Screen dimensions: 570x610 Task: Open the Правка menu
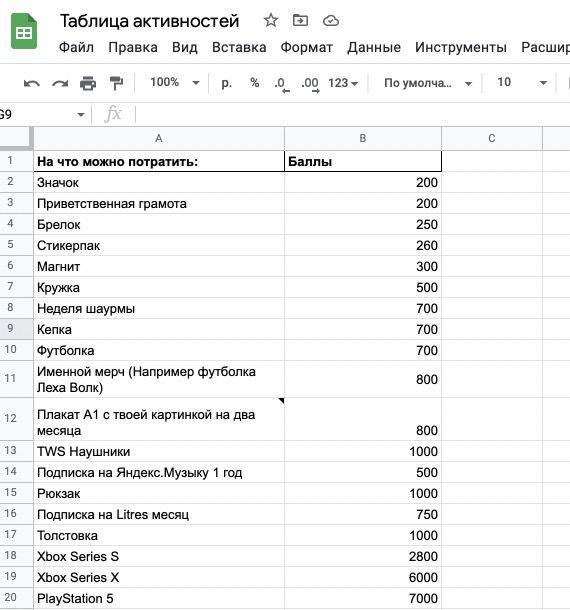click(133, 47)
